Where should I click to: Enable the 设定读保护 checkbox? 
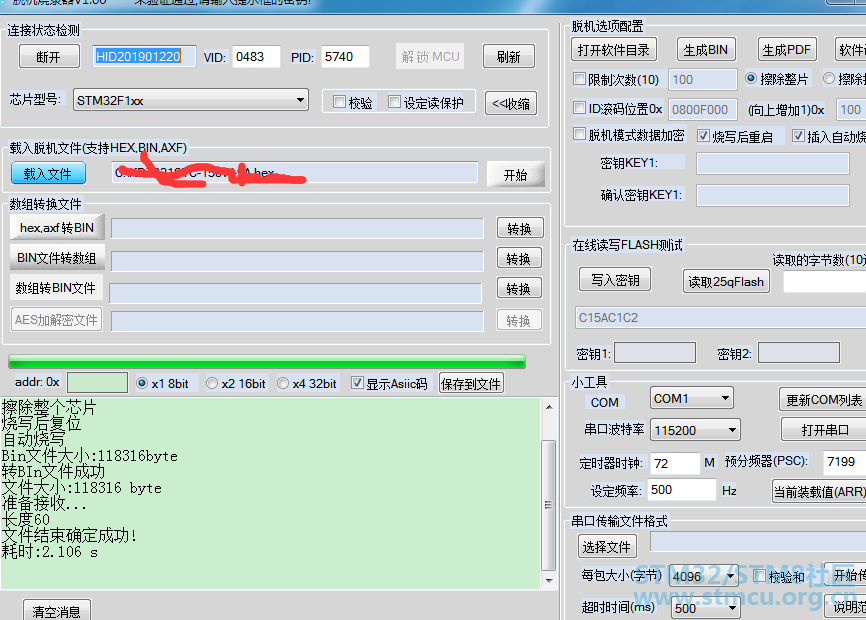click(395, 102)
